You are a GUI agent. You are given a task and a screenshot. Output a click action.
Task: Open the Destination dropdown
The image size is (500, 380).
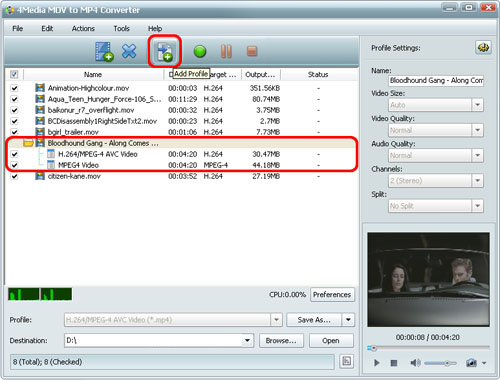click(247, 341)
